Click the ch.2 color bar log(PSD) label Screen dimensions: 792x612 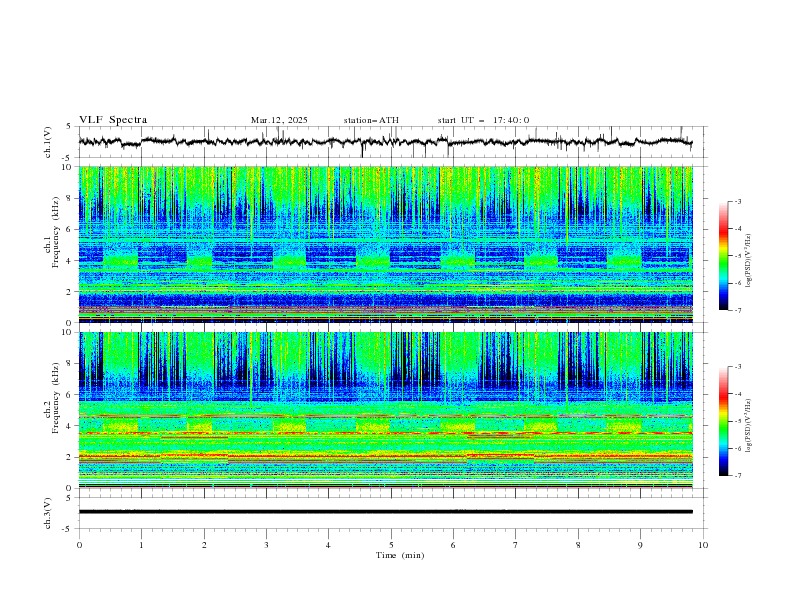[749, 426]
